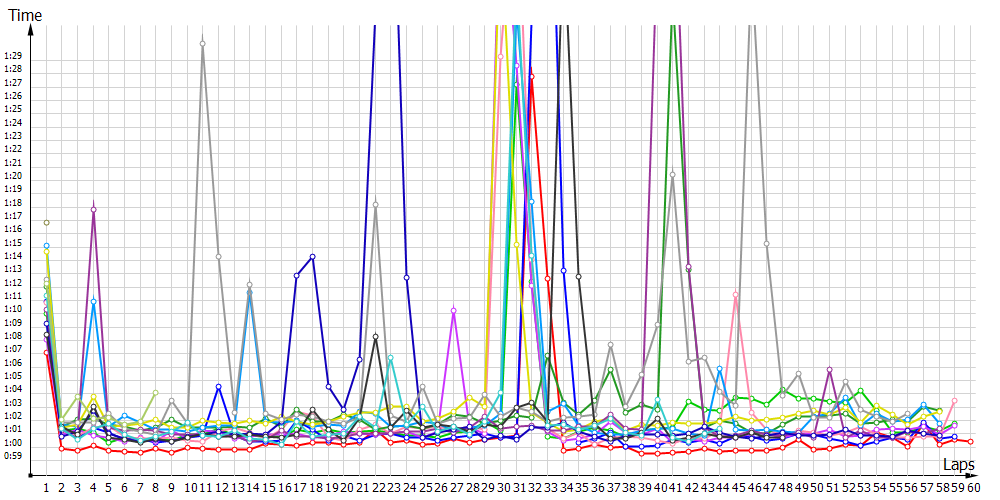Image resolution: width=1000 pixels, height=500 pixels.
Task: Select the purple peak point at lap 51
Action: (x=830, y=370)
